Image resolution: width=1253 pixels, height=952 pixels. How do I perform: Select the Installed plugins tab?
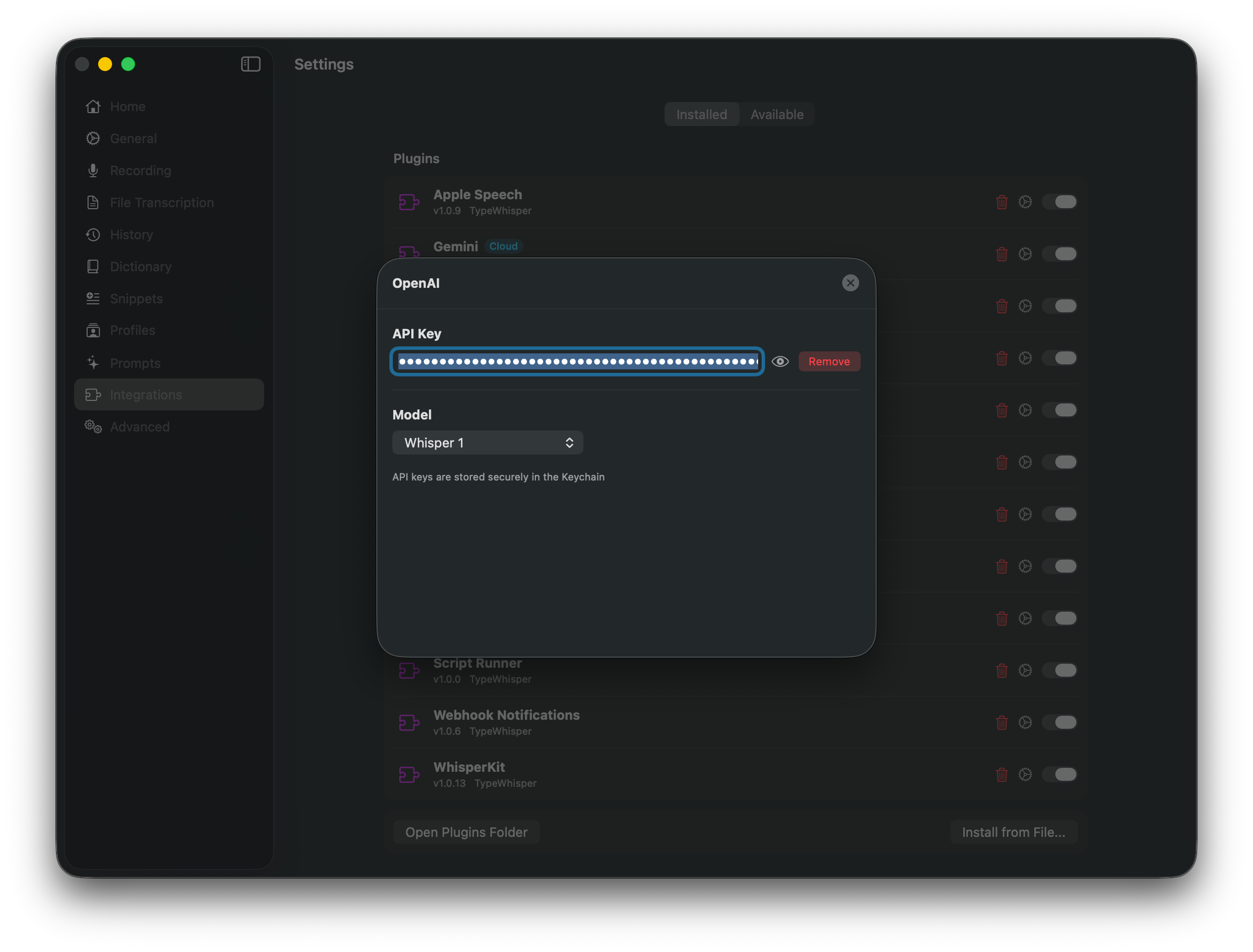pos(702,114)
